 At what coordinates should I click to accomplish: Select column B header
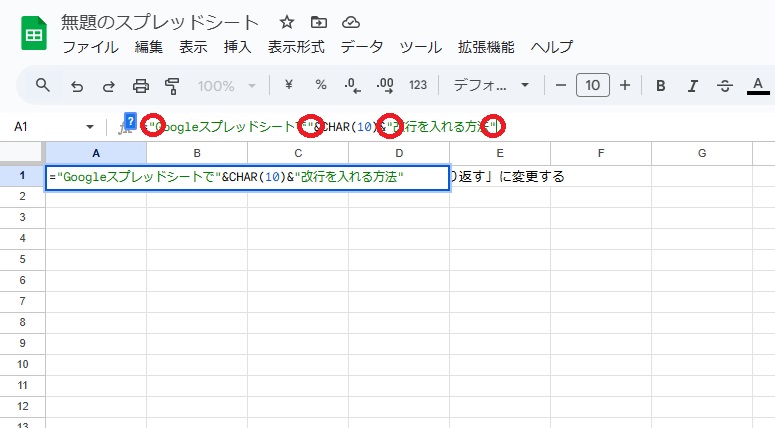coord(197,153)
